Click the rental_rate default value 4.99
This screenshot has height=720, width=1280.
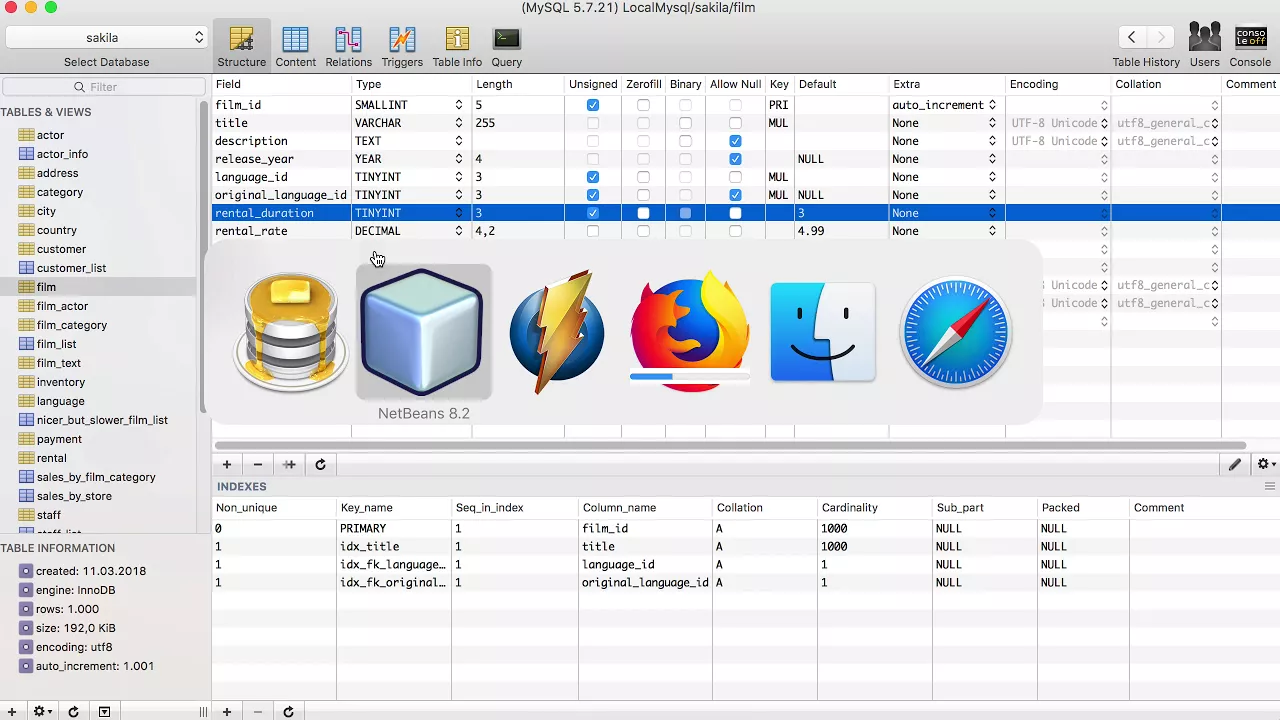[x=811, y=231]
